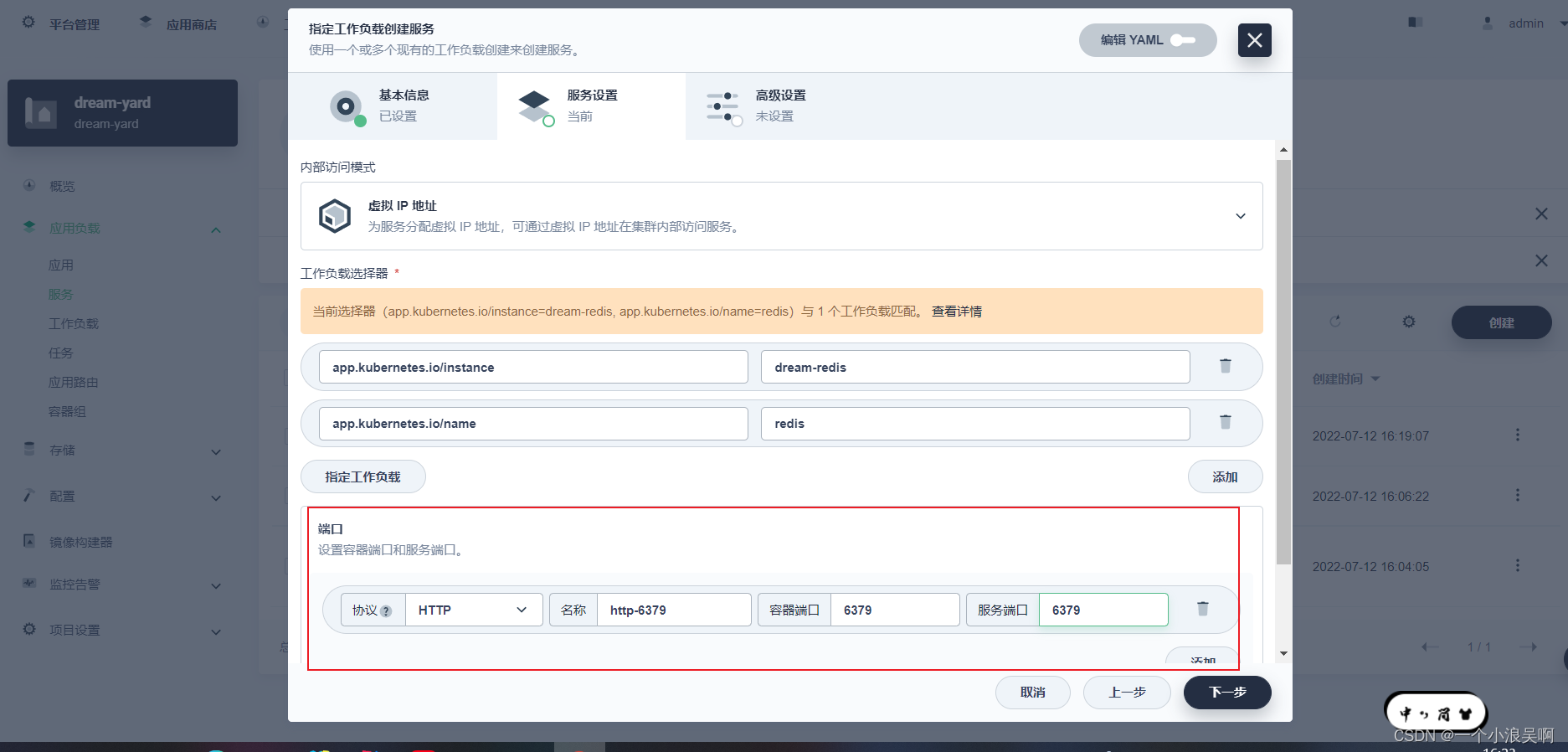Screen dimensions: 1568x752
Task: Open table settings gear in background page
Action: pos(1409,322)
